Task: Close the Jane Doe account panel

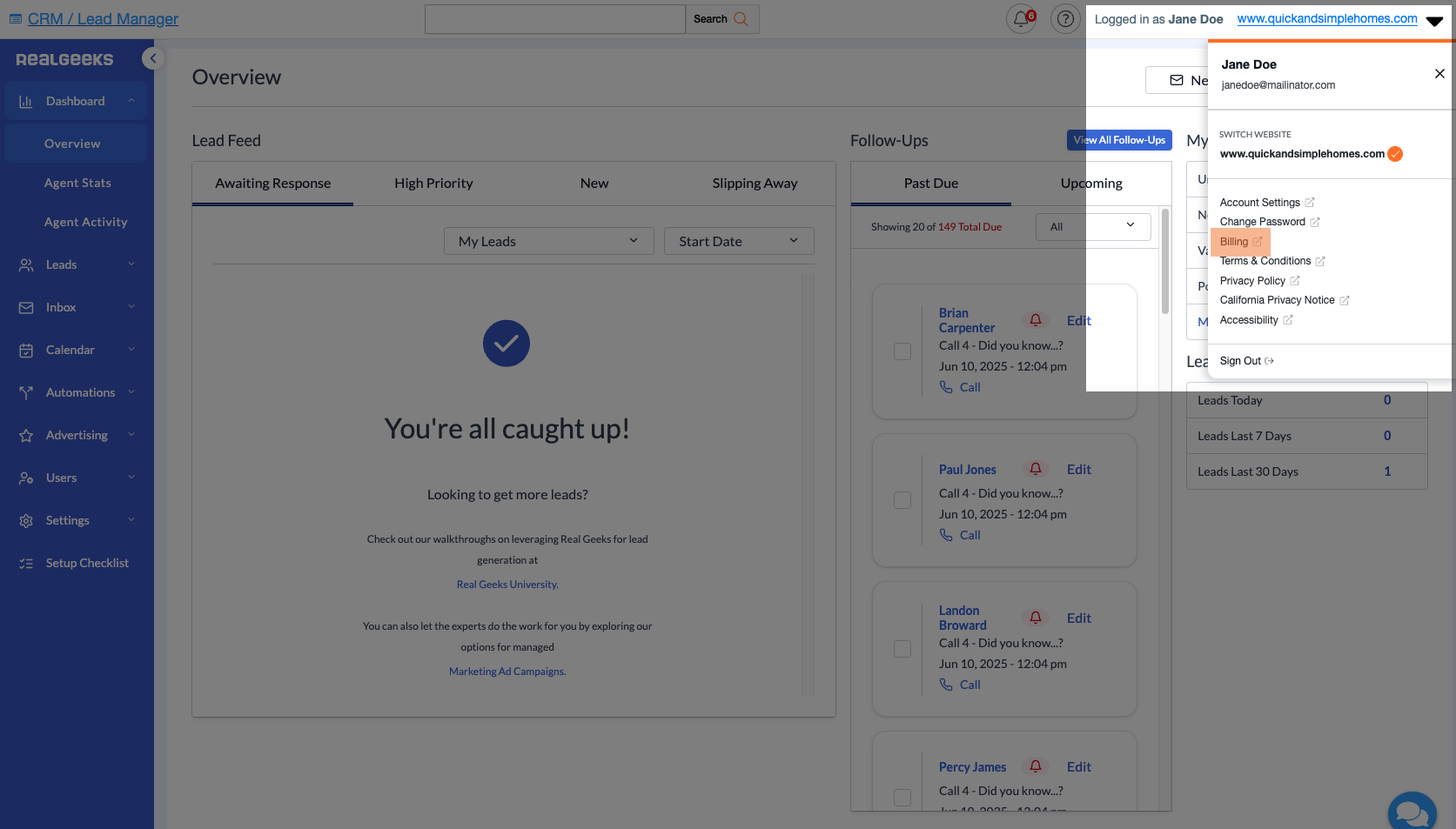Action: pos(1439,74)
